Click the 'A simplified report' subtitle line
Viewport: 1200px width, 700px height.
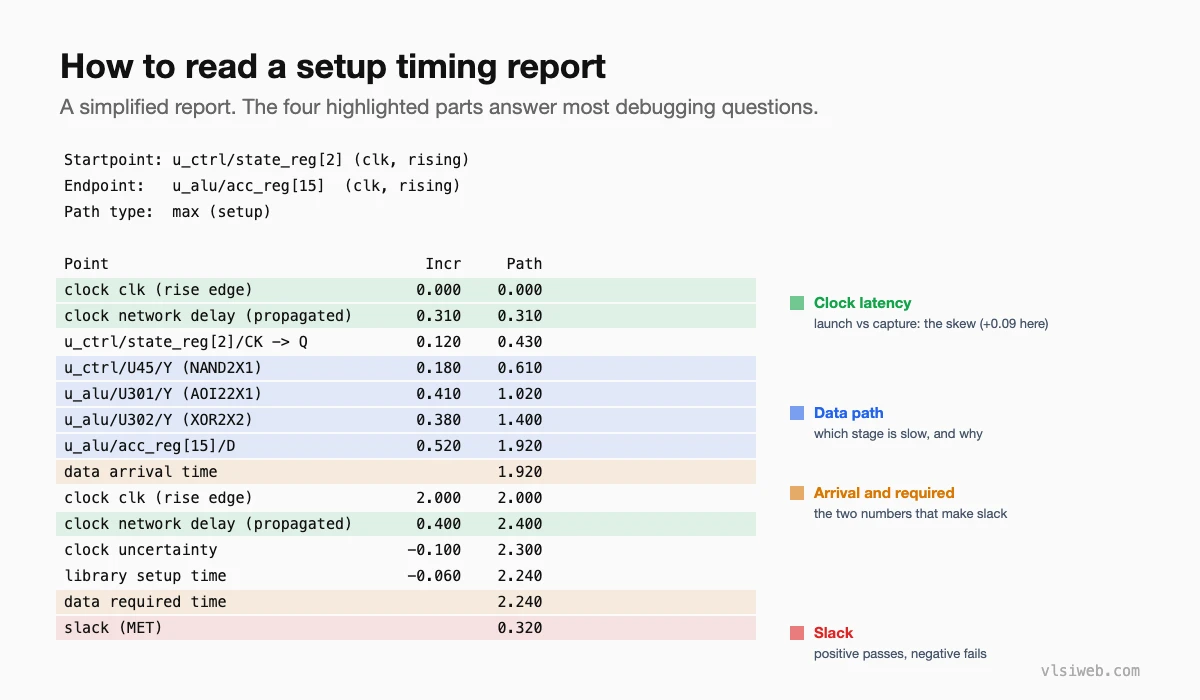[x=439, y=107]
